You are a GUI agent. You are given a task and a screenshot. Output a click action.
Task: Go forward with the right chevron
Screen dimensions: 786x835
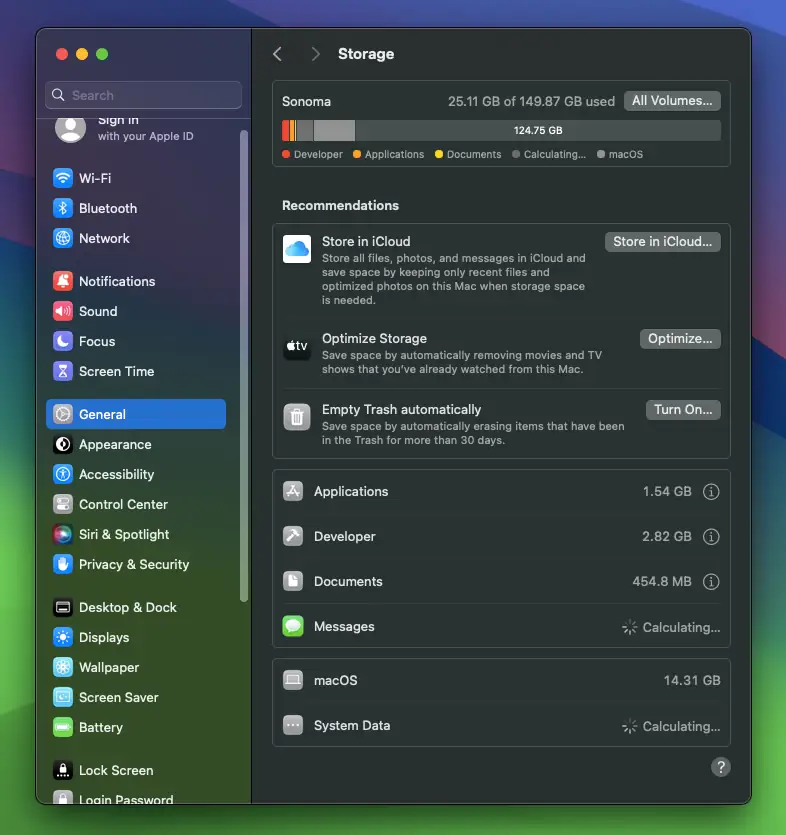click(x=315, y=54)
